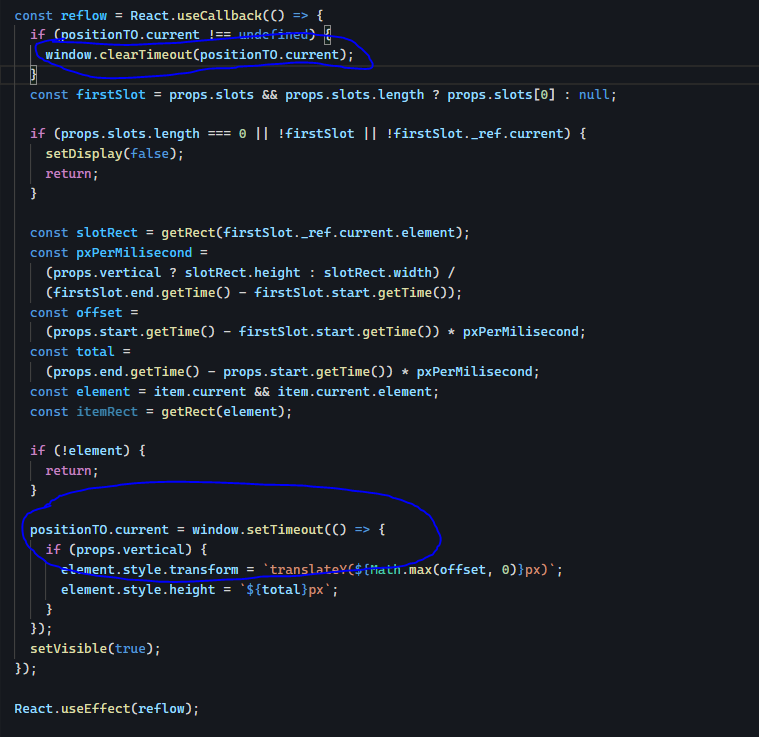Click the 'if (!element) {' line
The image size is (759, 737).
88,451
